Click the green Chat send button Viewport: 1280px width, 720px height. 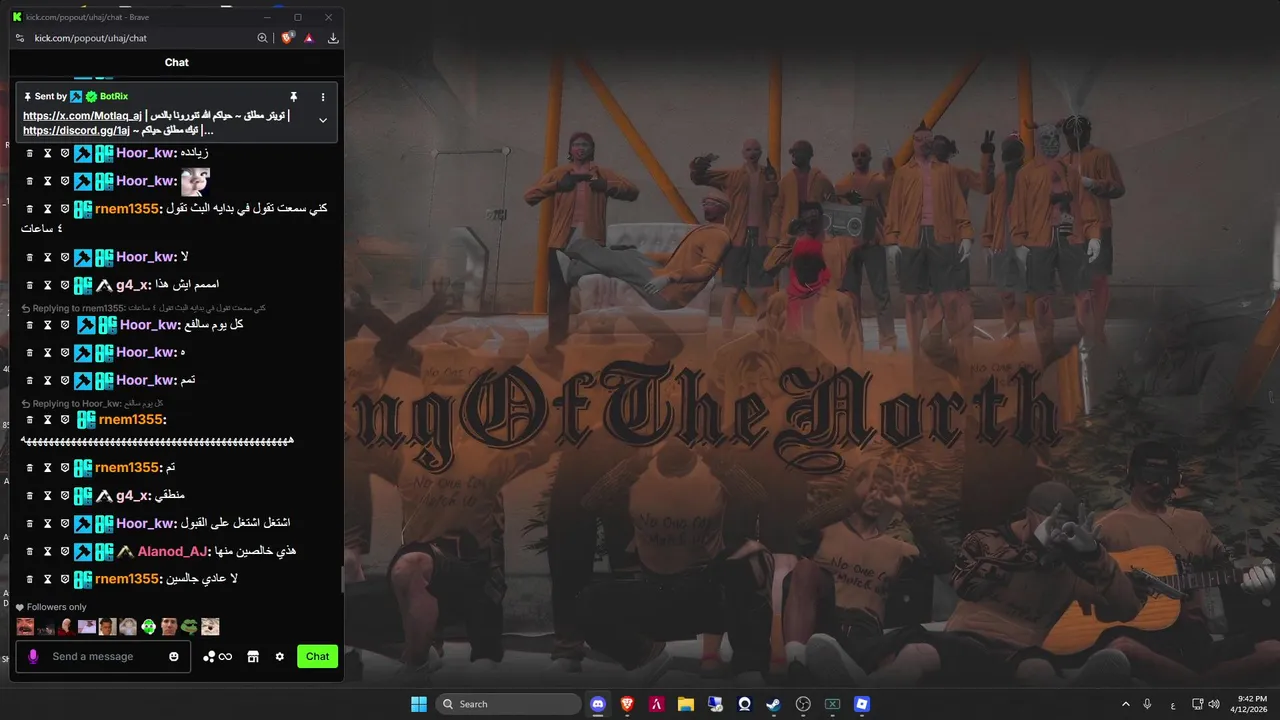(x=317, y=656)
